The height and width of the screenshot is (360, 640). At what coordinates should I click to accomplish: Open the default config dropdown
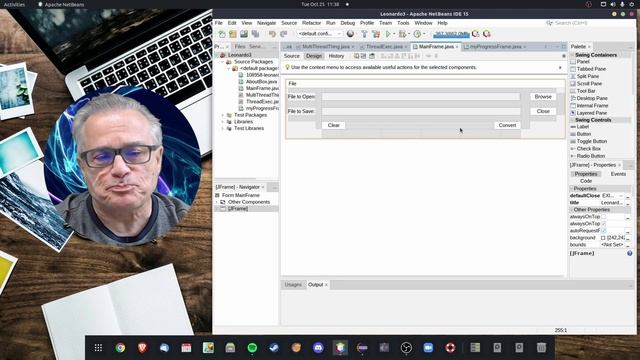pyautogui.click(x=320, y=34)
